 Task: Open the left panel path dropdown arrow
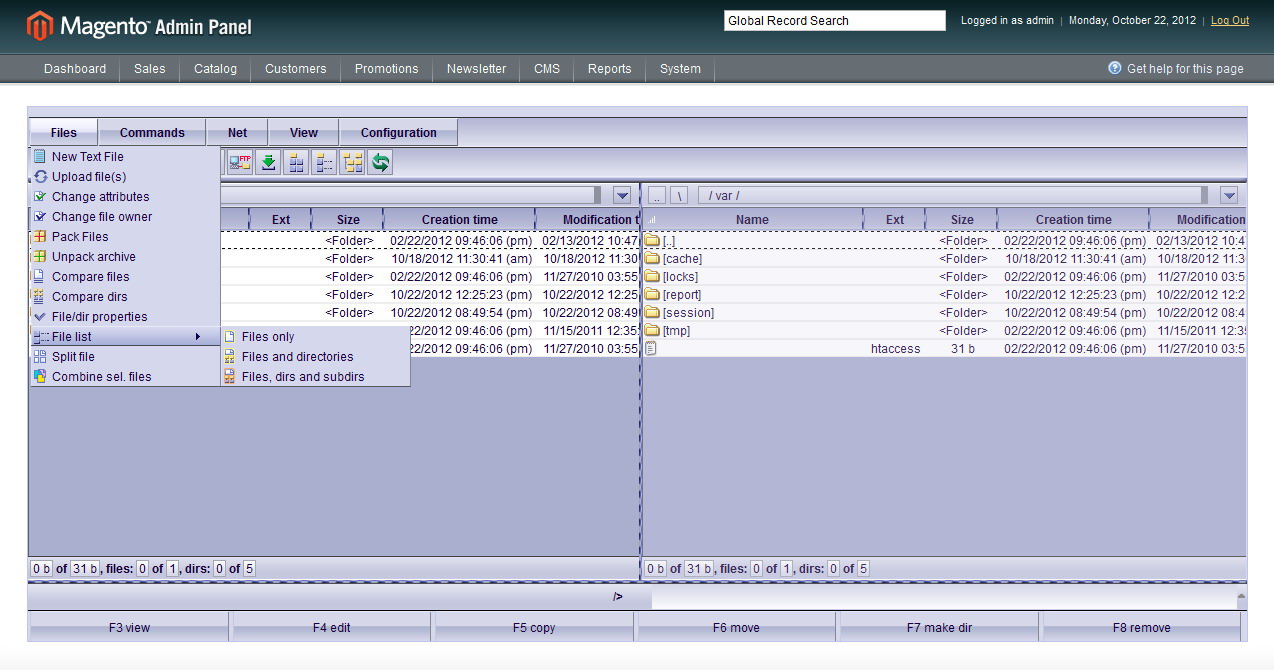[622, 194]
